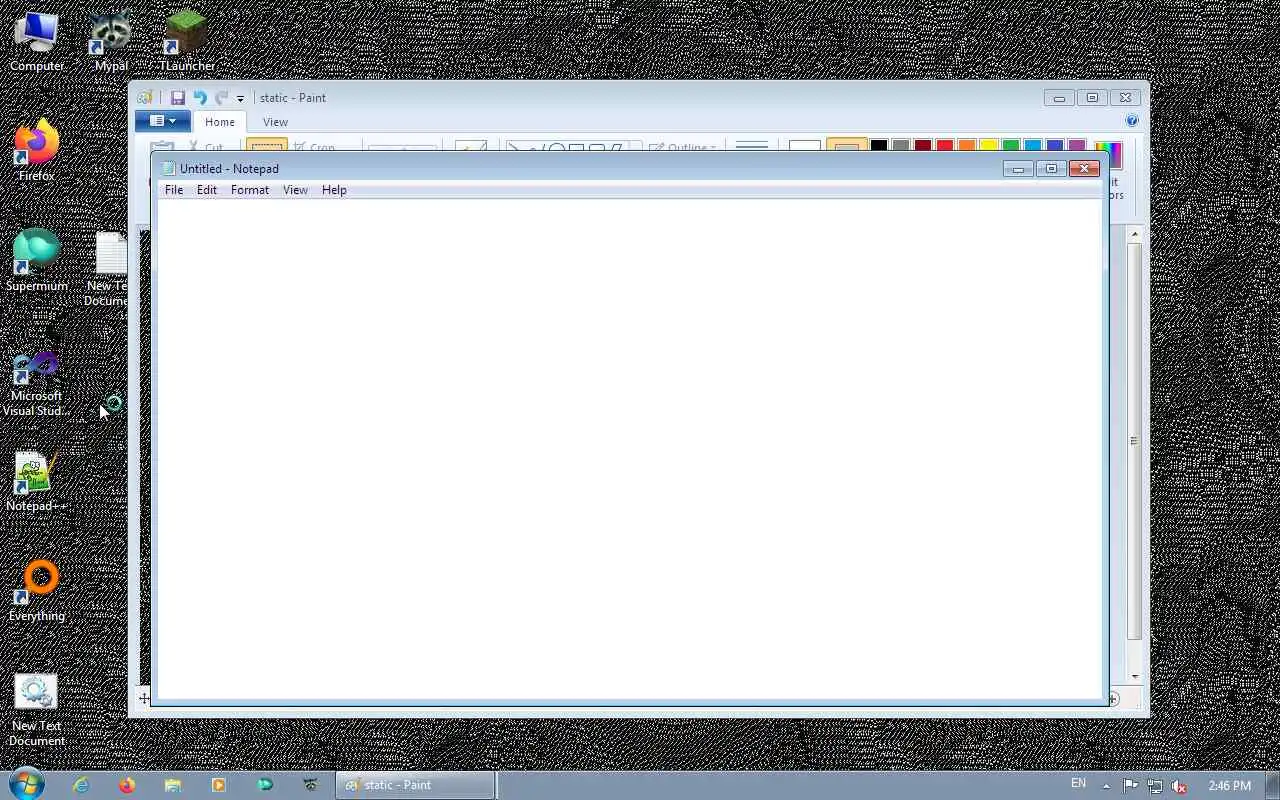Screen dimensions: 1280x800
Task: Open the Format menu in Notepad
Action: [250, 190]
